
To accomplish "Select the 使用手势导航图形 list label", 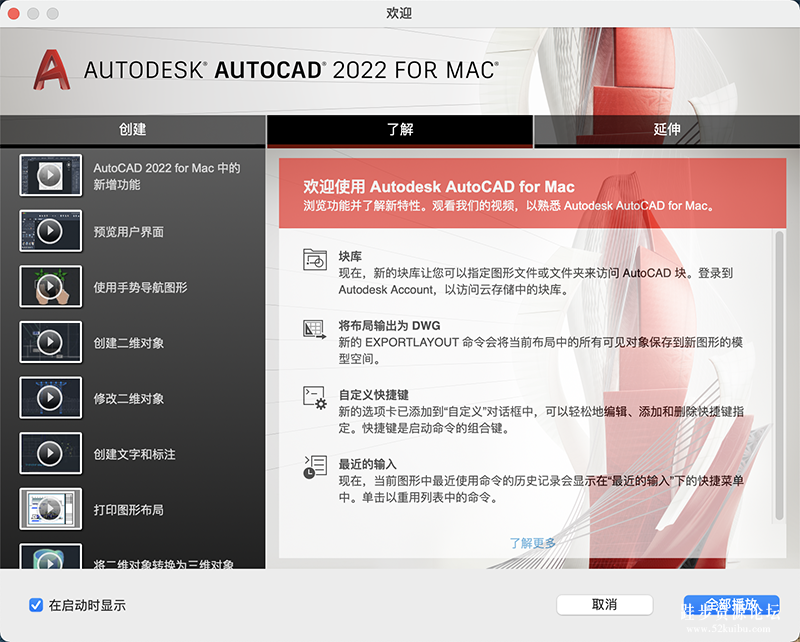I will pyautogui.click(x=140, y=287).
